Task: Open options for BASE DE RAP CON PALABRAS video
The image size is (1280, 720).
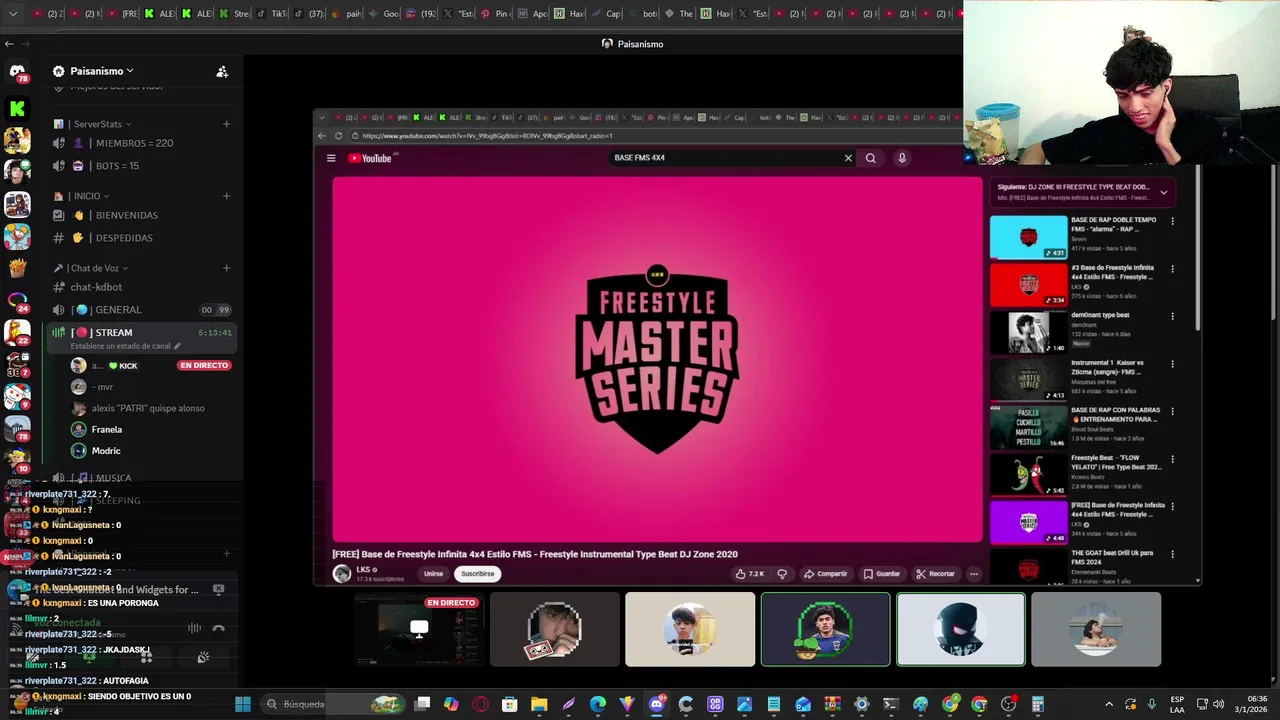Action: [1172, 411]
